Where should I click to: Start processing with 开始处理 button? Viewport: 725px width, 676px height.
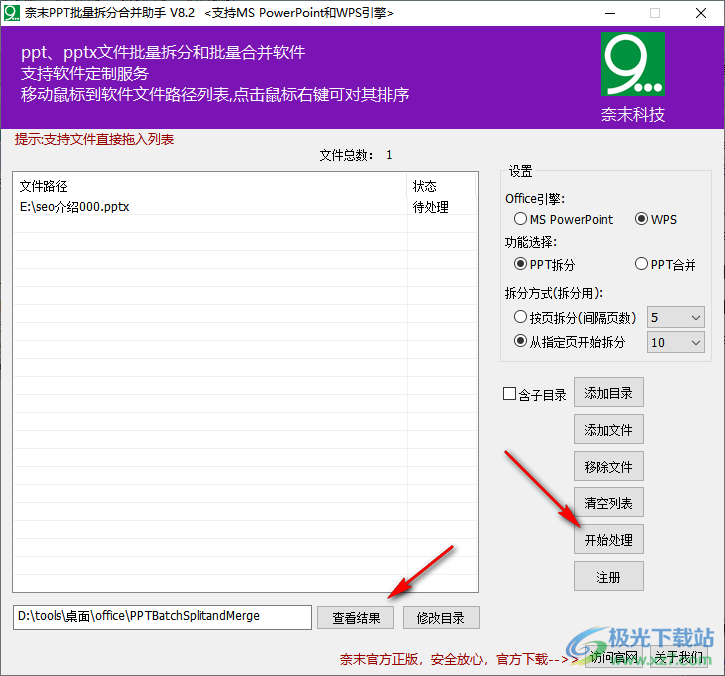(x=608, y=540)
